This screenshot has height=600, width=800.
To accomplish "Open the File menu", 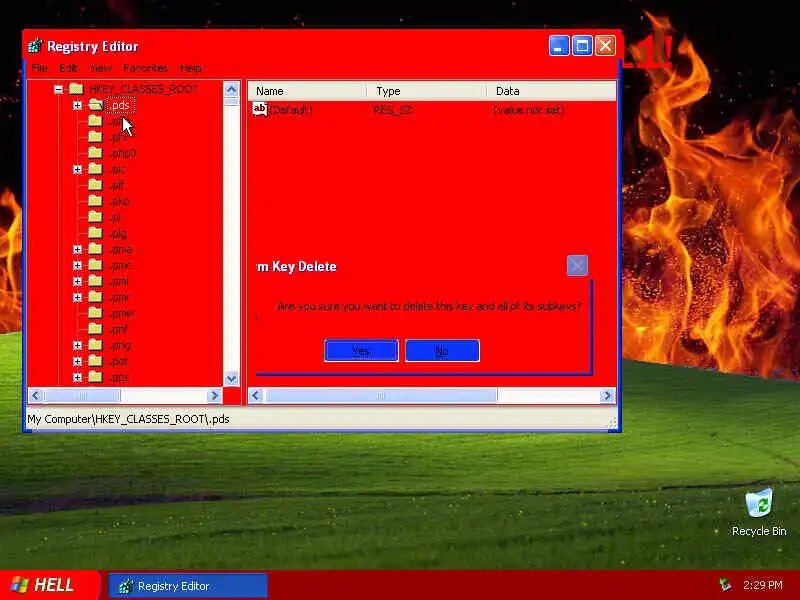I will (39, 68).
